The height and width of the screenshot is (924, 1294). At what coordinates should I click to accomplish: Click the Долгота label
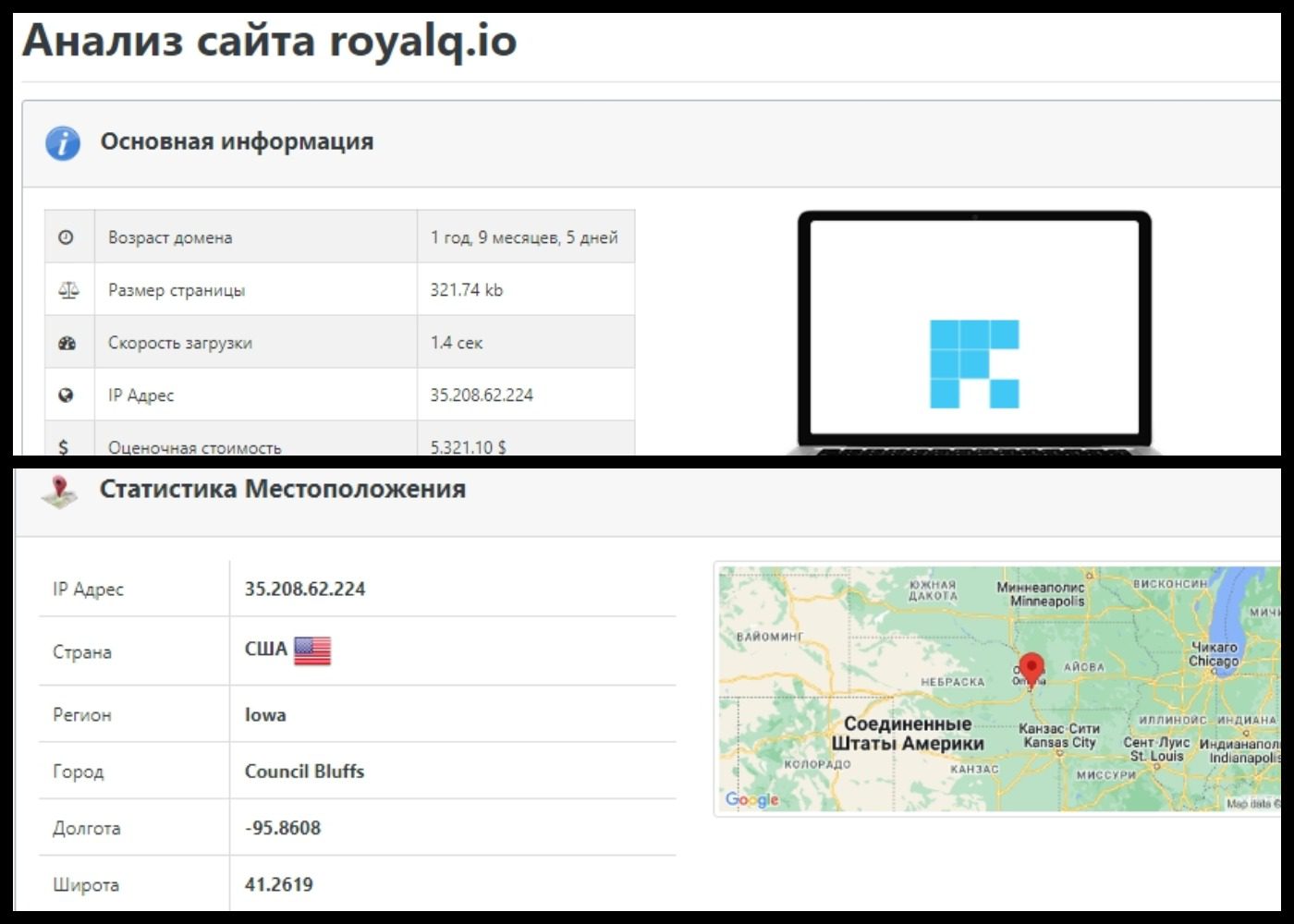tap(87, 829)
